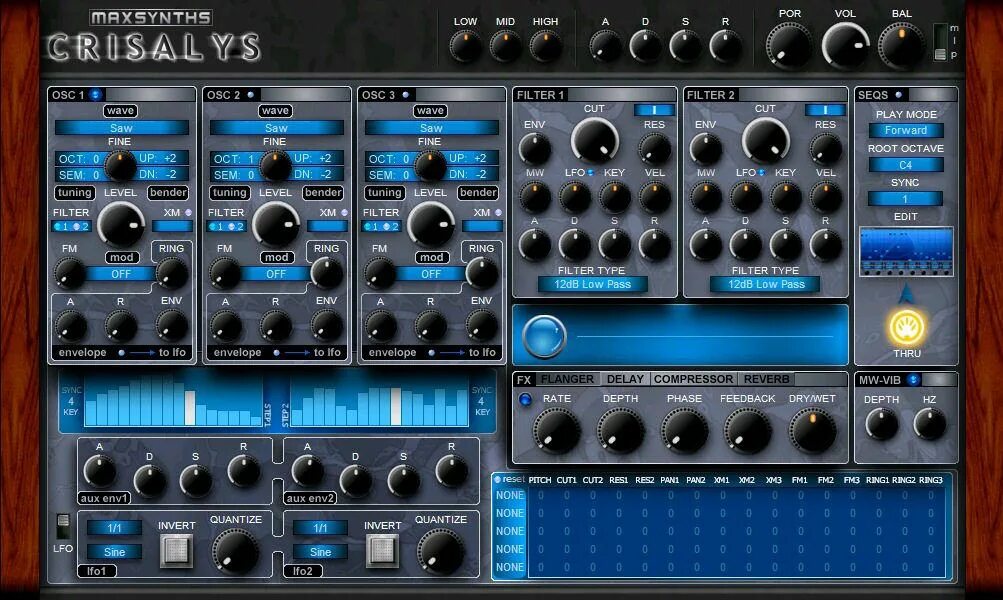Click the aux env1 label button

pos(104,498)
